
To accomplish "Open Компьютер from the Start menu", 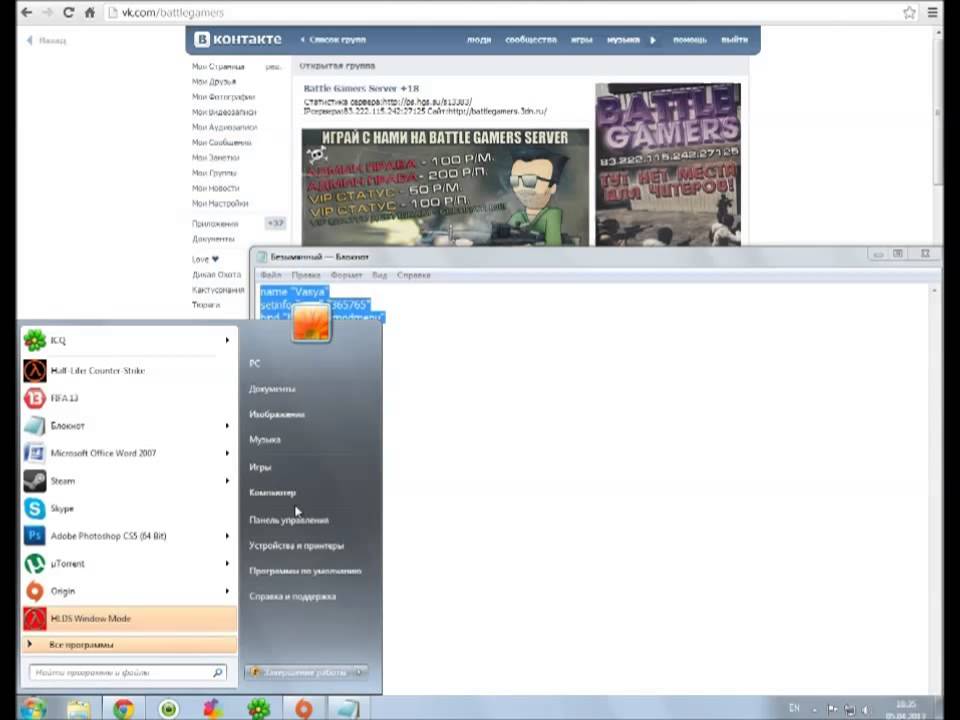I will 272,492.
